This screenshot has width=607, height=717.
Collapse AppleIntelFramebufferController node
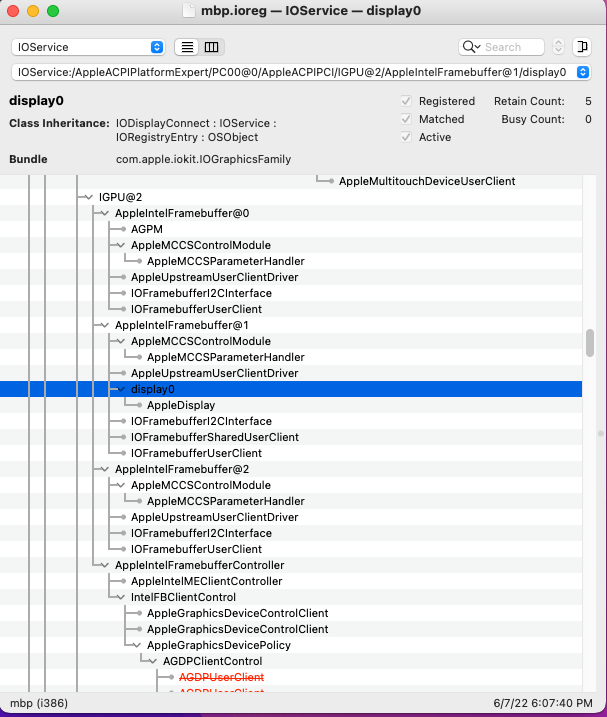point(105,566)
